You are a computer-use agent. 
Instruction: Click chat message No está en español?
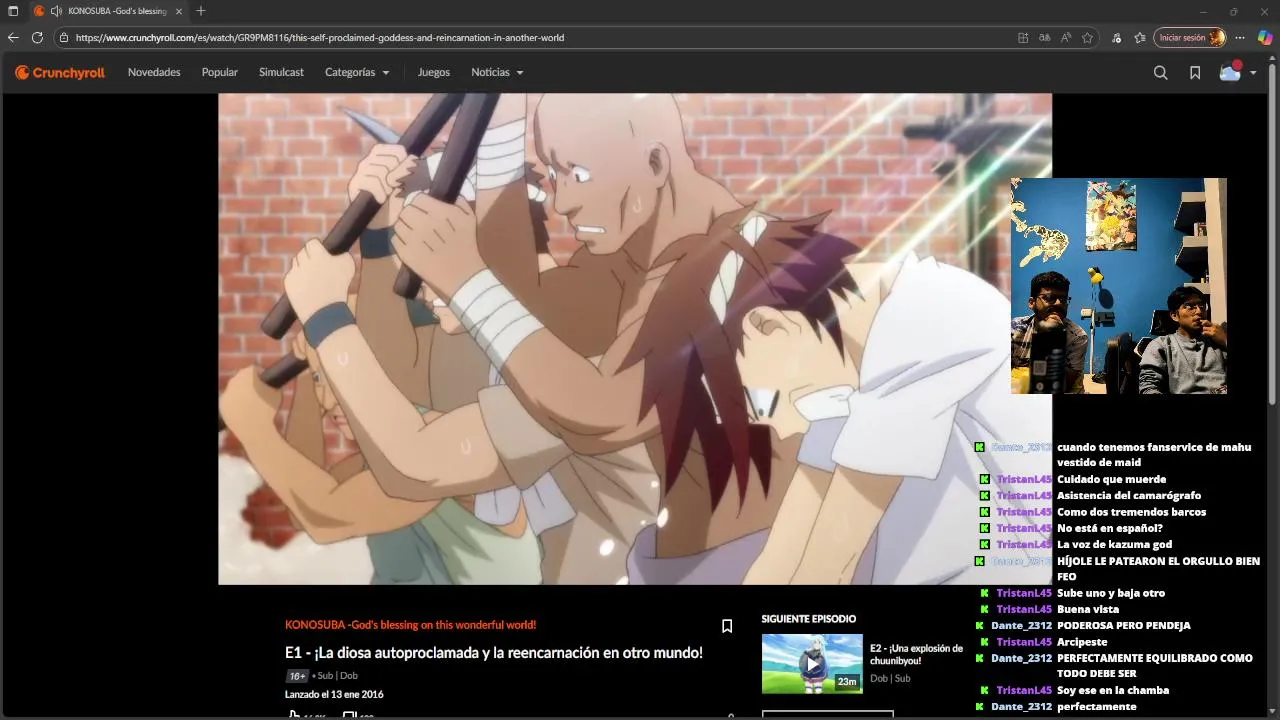pos(1110,528)
